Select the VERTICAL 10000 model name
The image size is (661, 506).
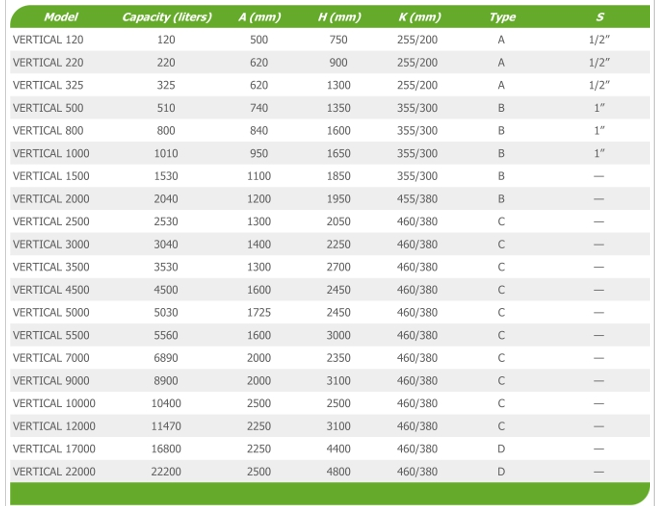(x=54, y=404)
